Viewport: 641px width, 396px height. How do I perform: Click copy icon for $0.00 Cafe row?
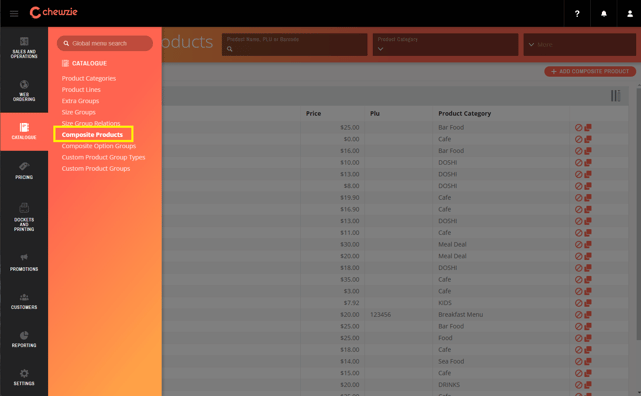click(588, 139)
